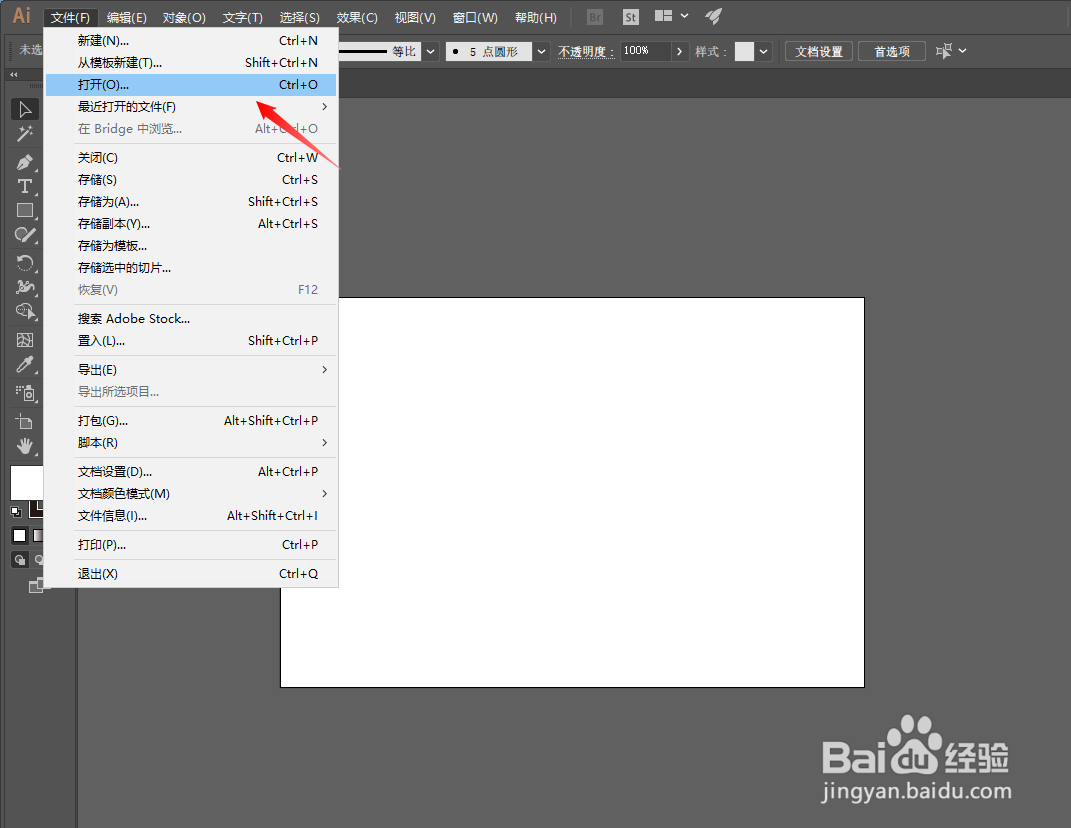Open the 样式 style dropdown arrow
The width and height of the screenshot is (1071, 828).
click(764, 51)
